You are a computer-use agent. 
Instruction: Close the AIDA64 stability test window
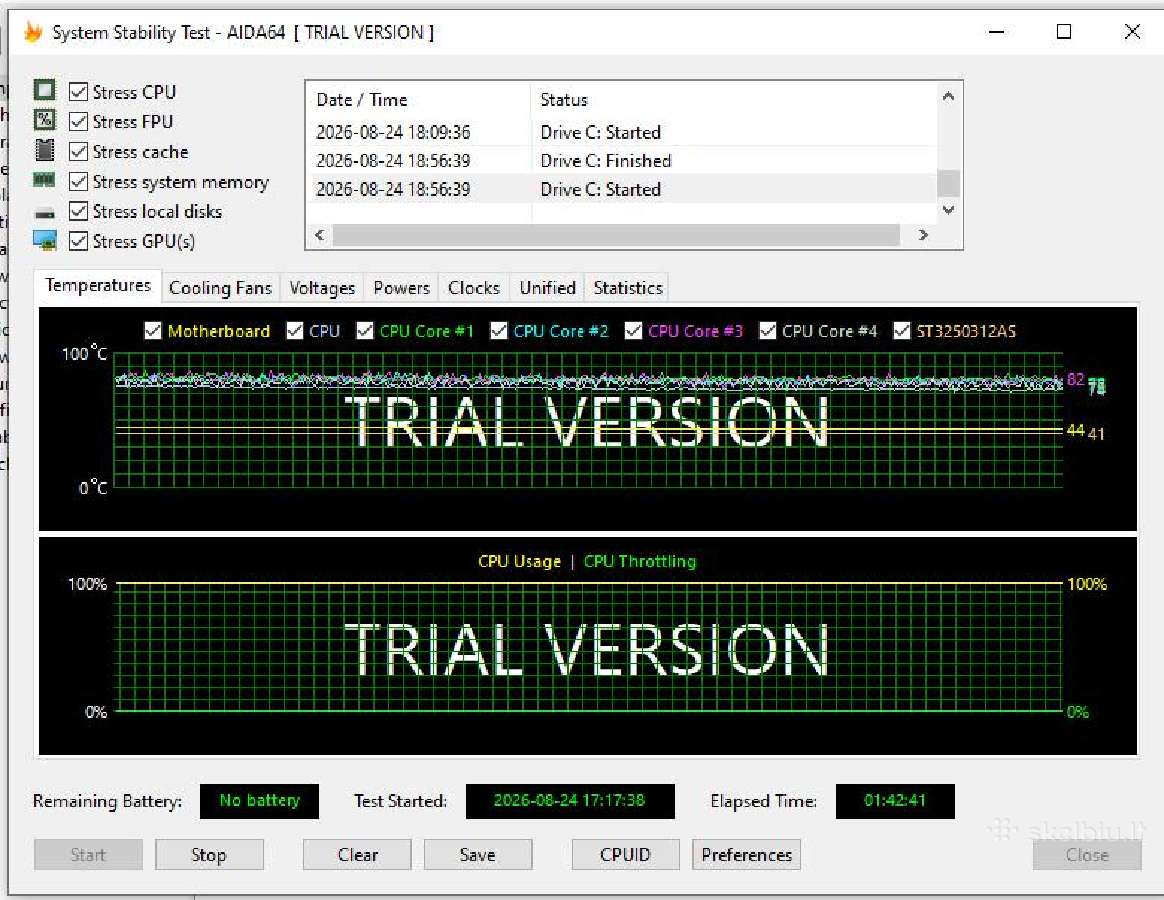pos(1131,32)
